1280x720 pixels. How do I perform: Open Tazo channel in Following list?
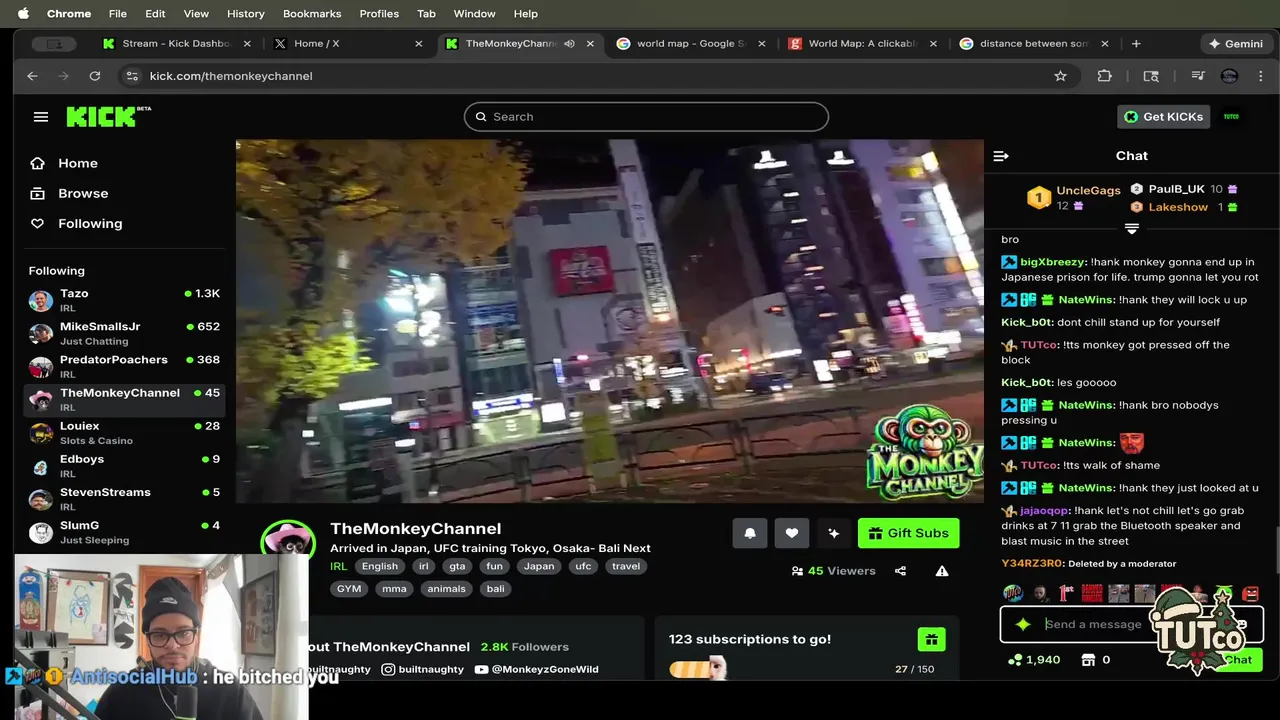tap(125, 300)
